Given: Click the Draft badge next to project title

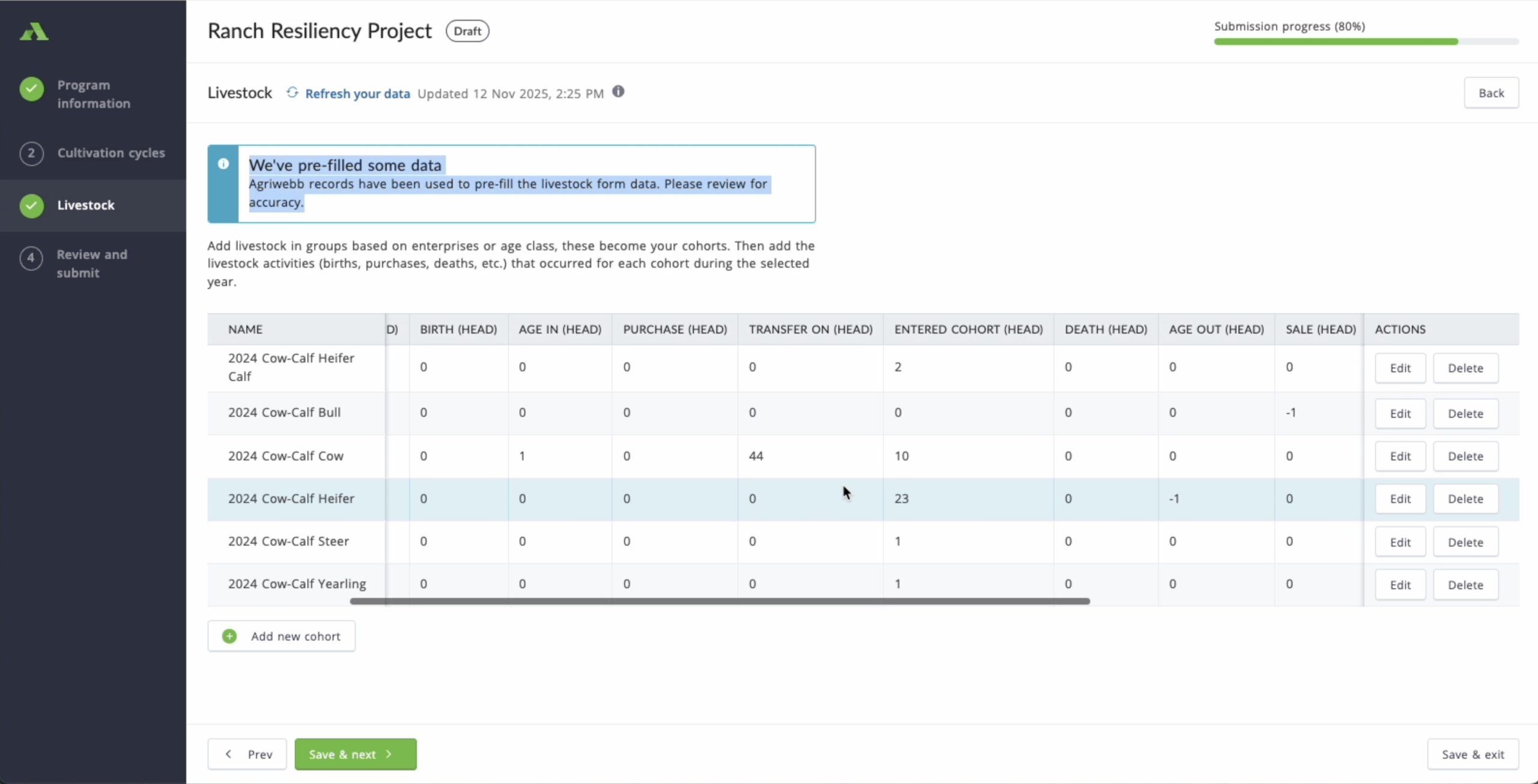Looking at the screenshot, I should coord(466,31).
